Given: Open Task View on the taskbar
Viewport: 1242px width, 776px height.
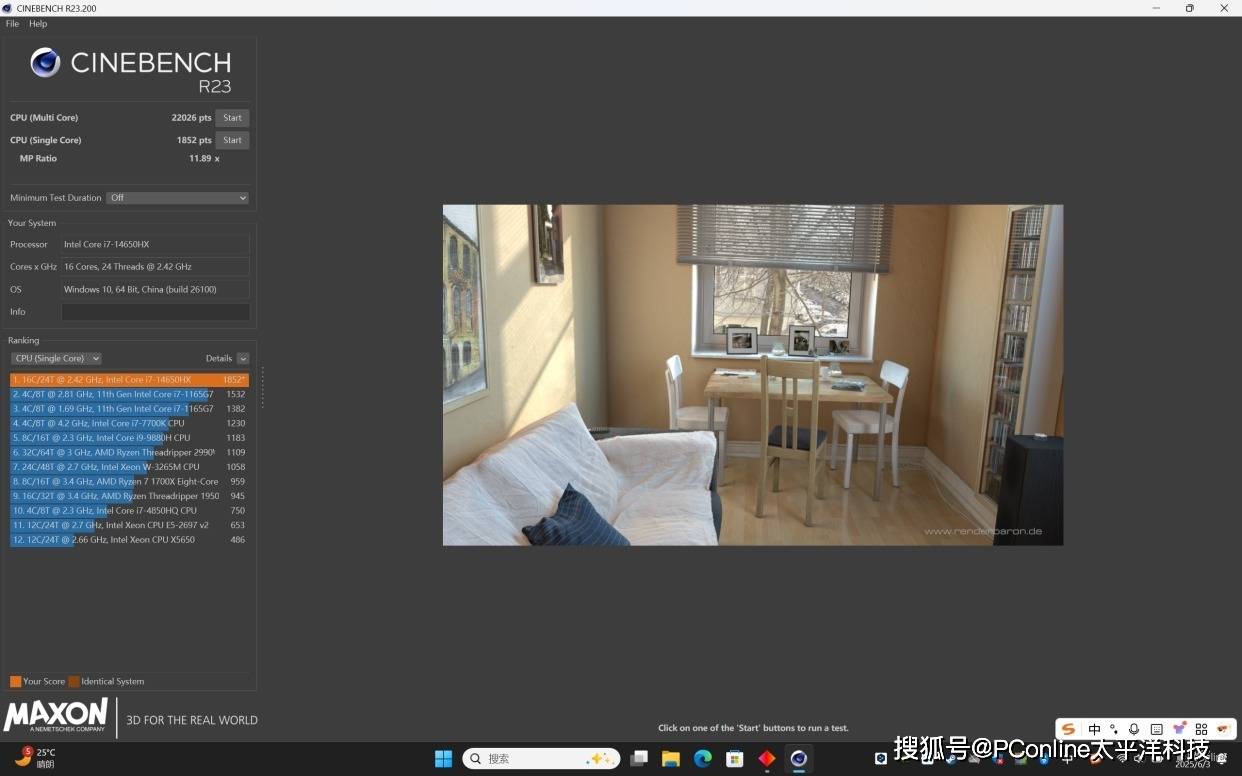Looking at the screenshot, I should (638, 759).
